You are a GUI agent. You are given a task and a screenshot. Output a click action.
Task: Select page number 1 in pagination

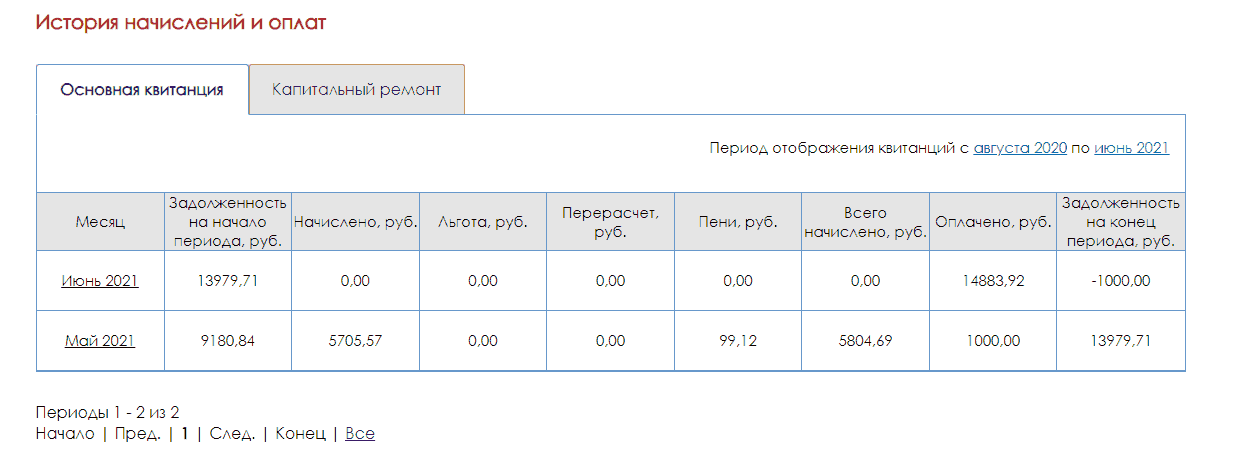tap(185, 434)
